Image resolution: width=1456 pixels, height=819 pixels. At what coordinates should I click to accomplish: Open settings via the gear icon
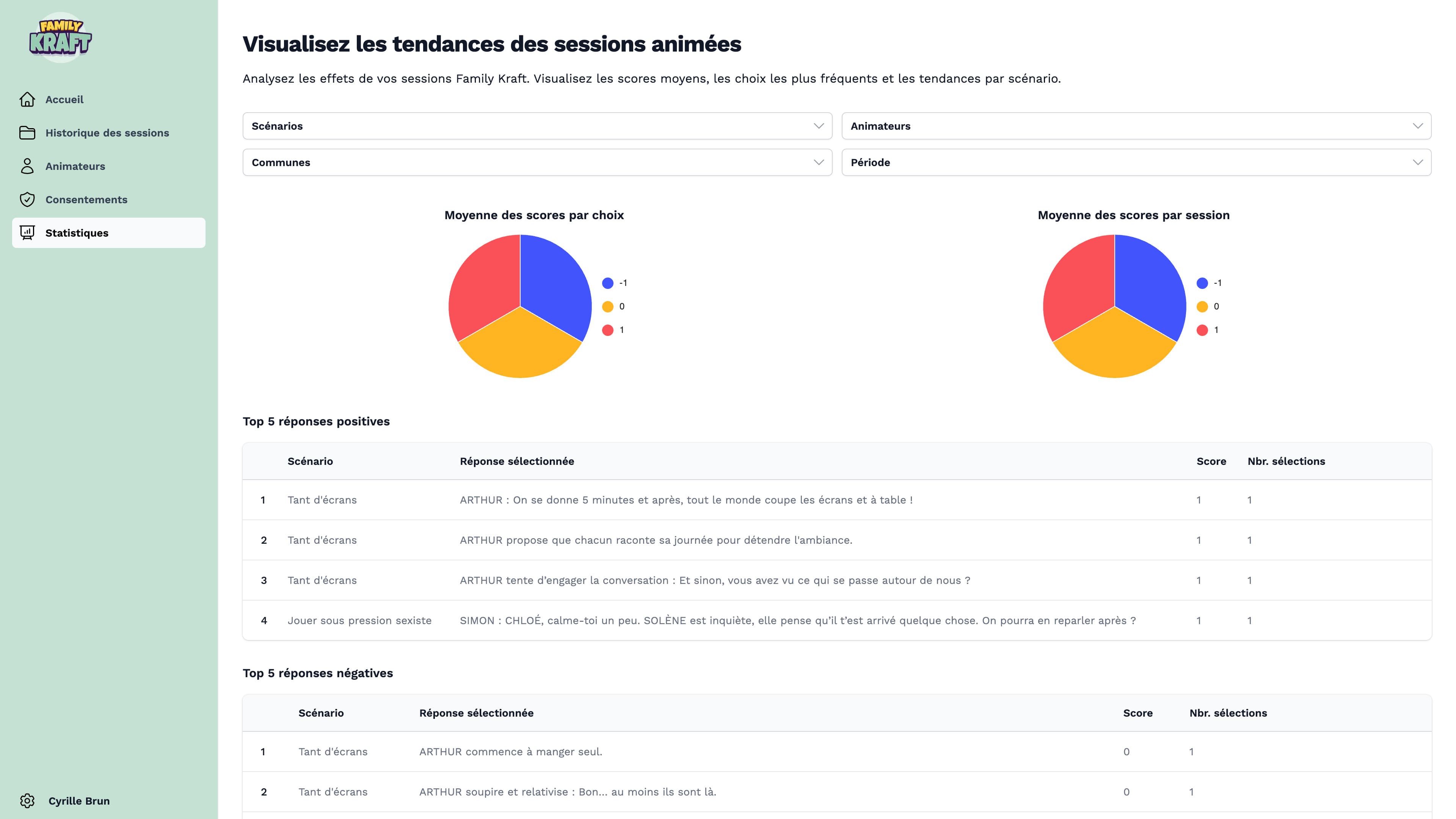(x=27, y=801)
